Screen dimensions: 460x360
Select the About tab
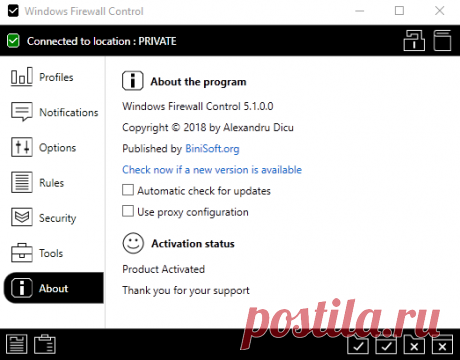click(53, 288)
